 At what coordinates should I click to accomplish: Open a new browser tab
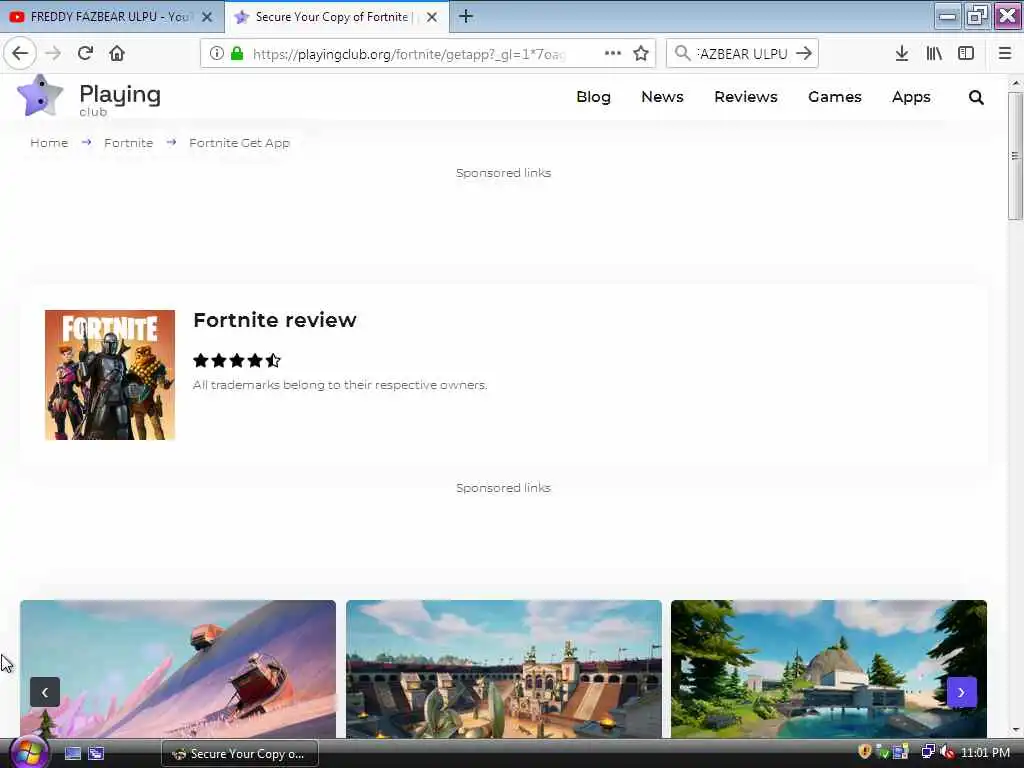tap(466, 16)
